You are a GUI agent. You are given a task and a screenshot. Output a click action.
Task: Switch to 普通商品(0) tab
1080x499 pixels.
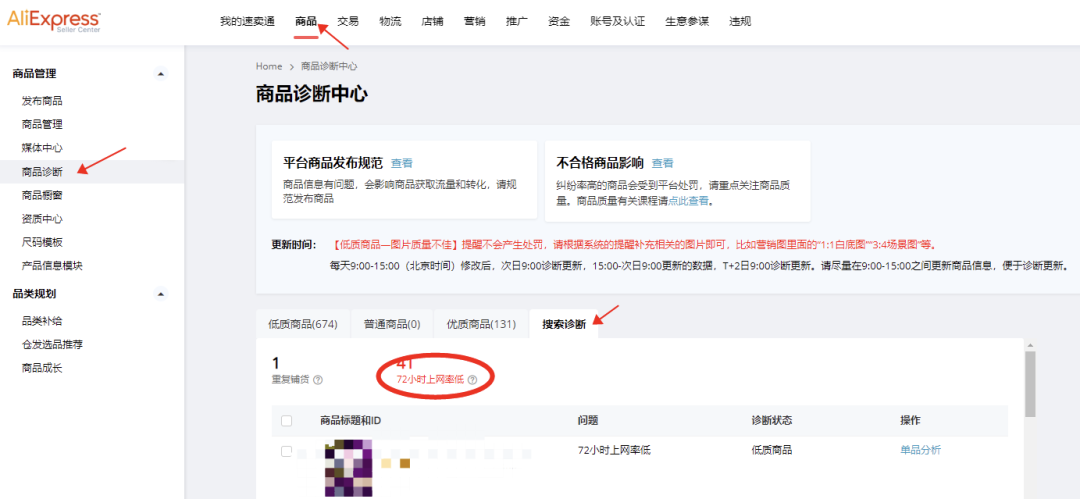click(392, 325)
